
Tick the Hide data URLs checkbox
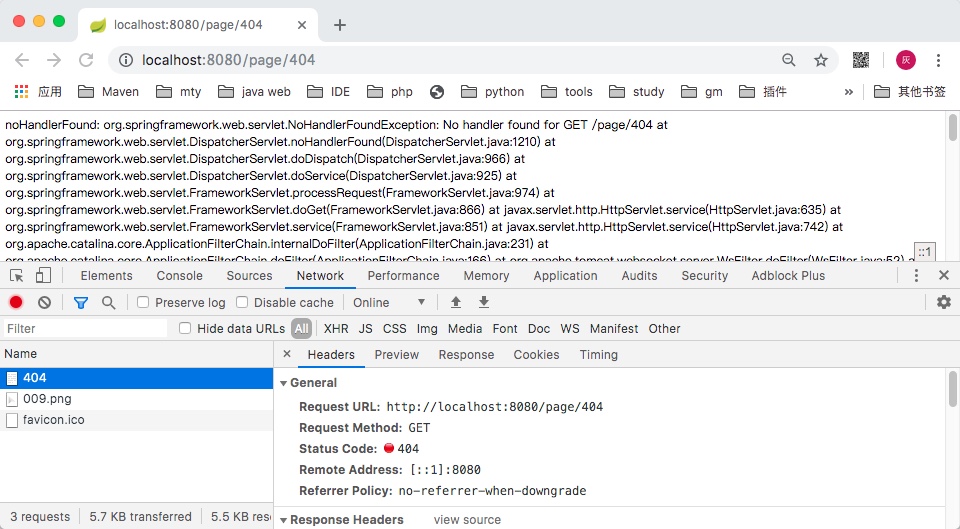tap(185, 328)
